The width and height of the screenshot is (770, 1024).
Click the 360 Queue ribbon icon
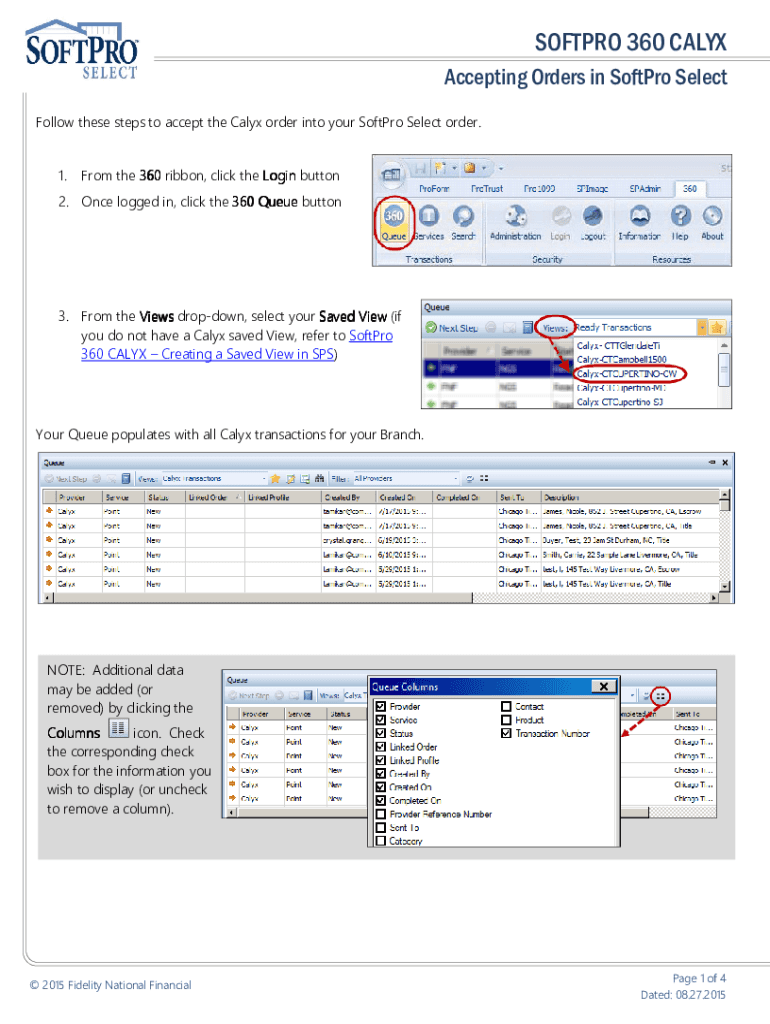pyautogui.click(x=394, y=219)
